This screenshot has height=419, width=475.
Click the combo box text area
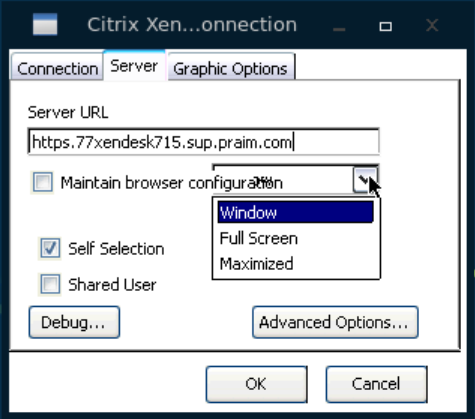[283, 180]
